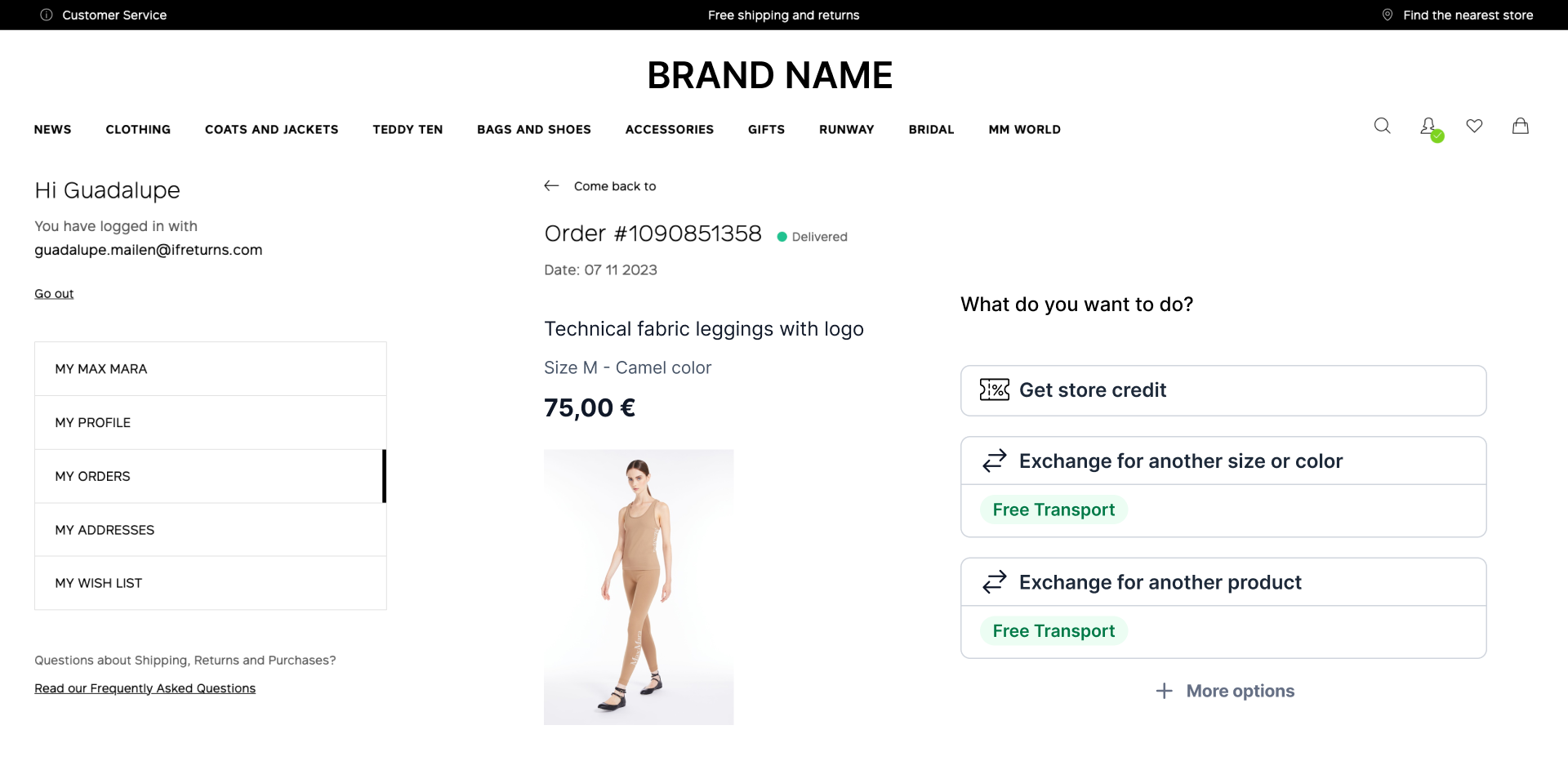Open the Clothing menu
Image resolution: width=1568 pixels, height=761 pixels.
pyautogui.click(x=138, y=130)
